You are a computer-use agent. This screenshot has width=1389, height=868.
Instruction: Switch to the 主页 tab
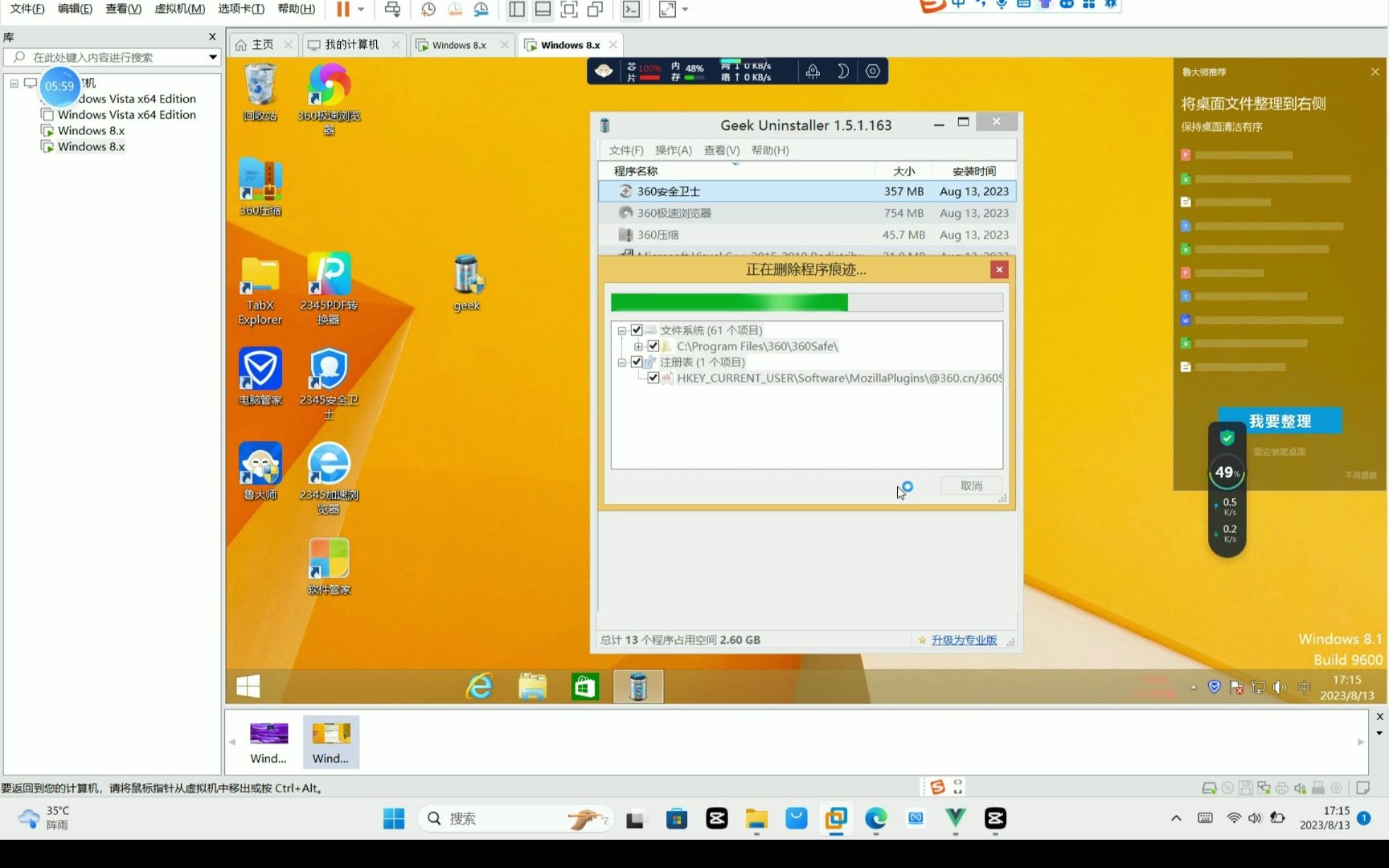262,45
